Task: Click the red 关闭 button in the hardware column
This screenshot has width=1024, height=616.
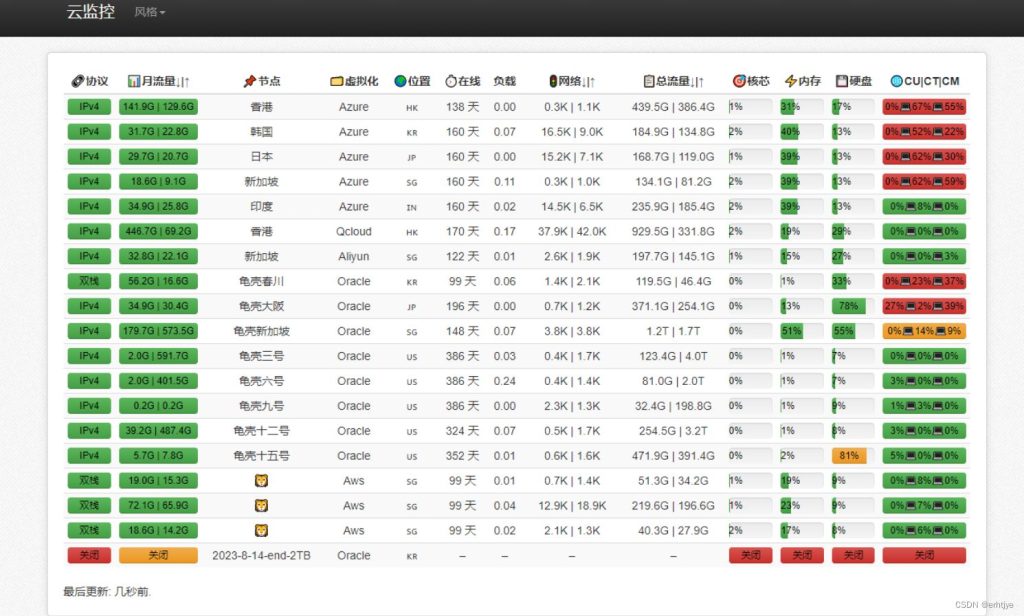Action: pyautogui.click(x=852, y=555)
